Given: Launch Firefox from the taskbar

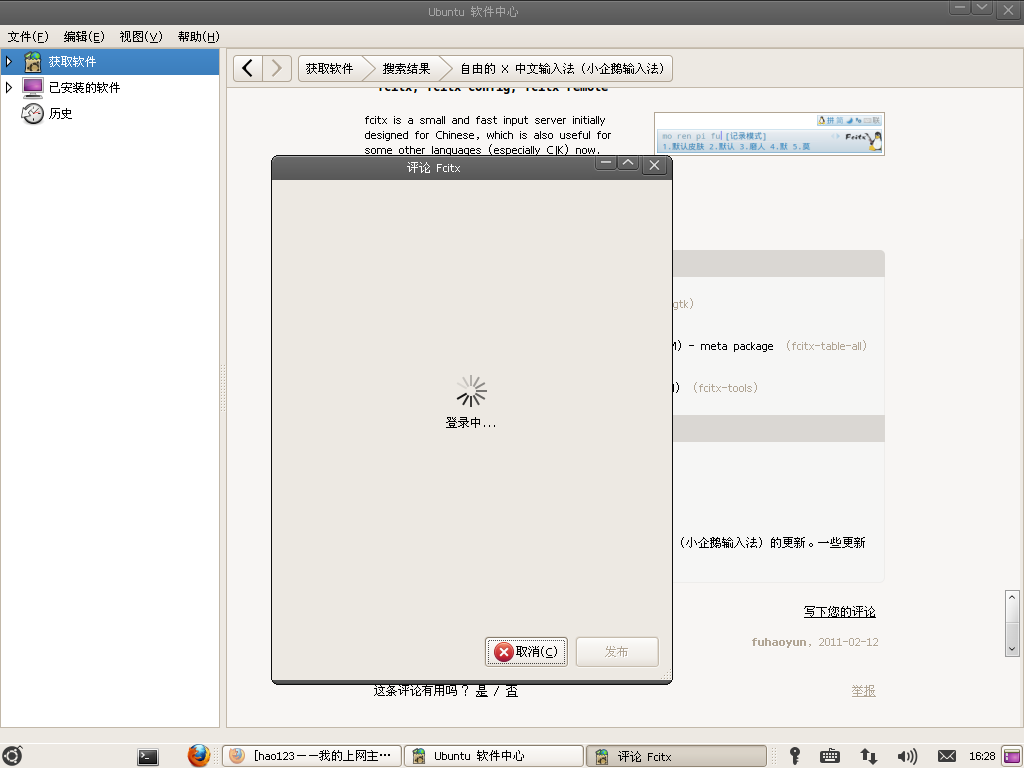Looking at the screenshot, I should click(199, 756).
